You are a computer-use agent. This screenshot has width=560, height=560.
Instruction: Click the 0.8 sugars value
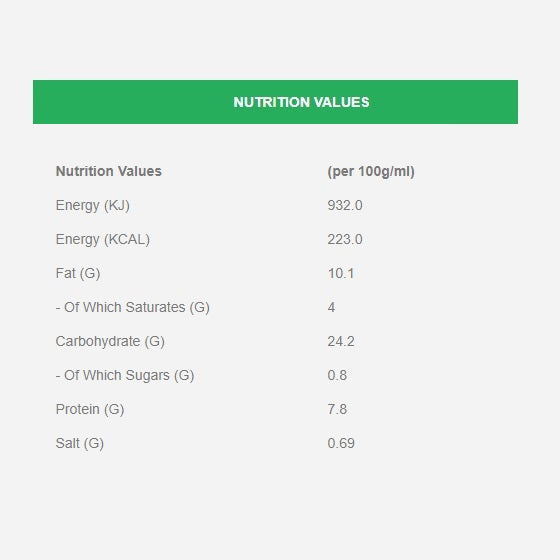[337, 375]
